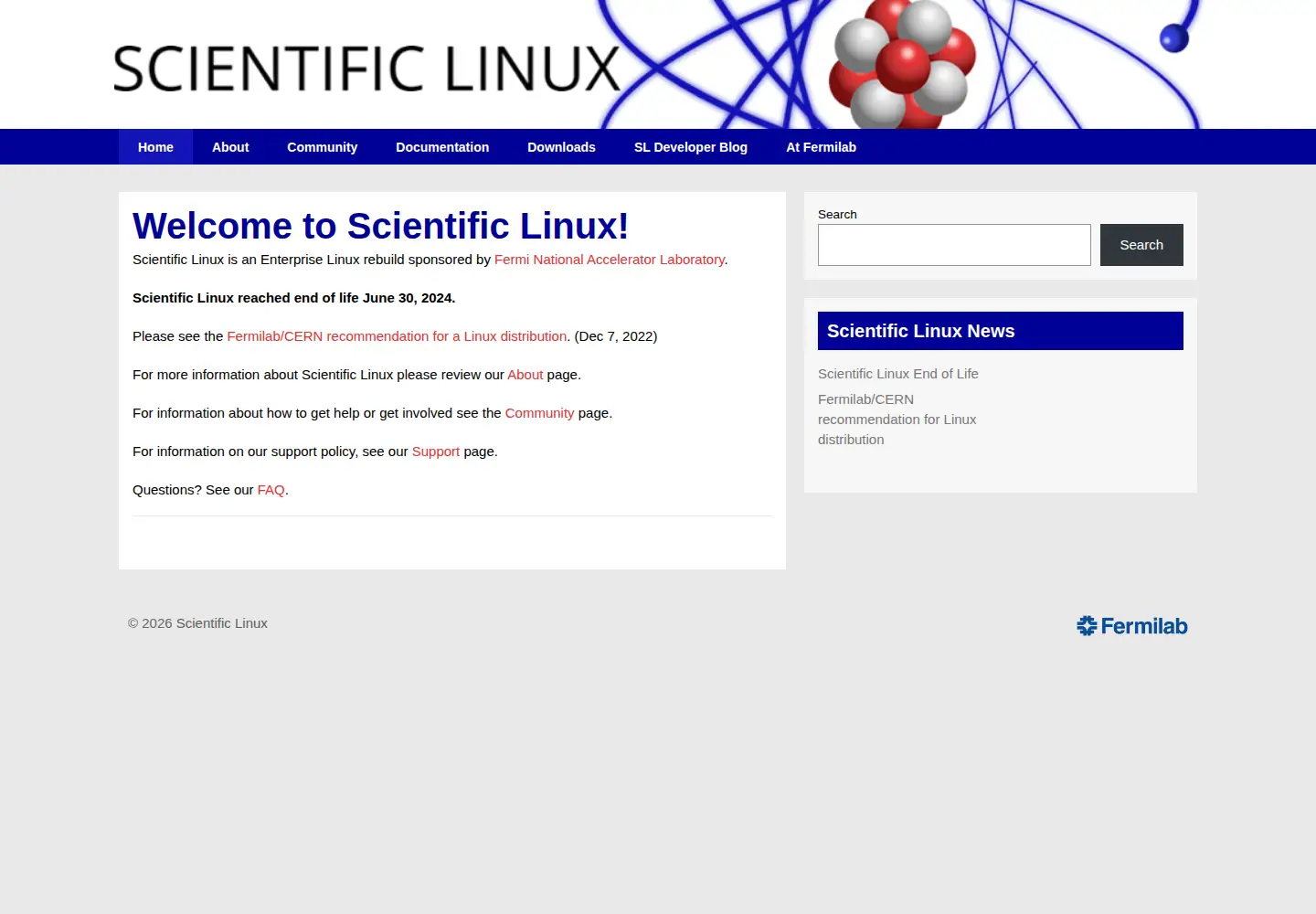
Task: Click the © 2026 Scientific Linux footer text
Action: [x=197, y=623]
